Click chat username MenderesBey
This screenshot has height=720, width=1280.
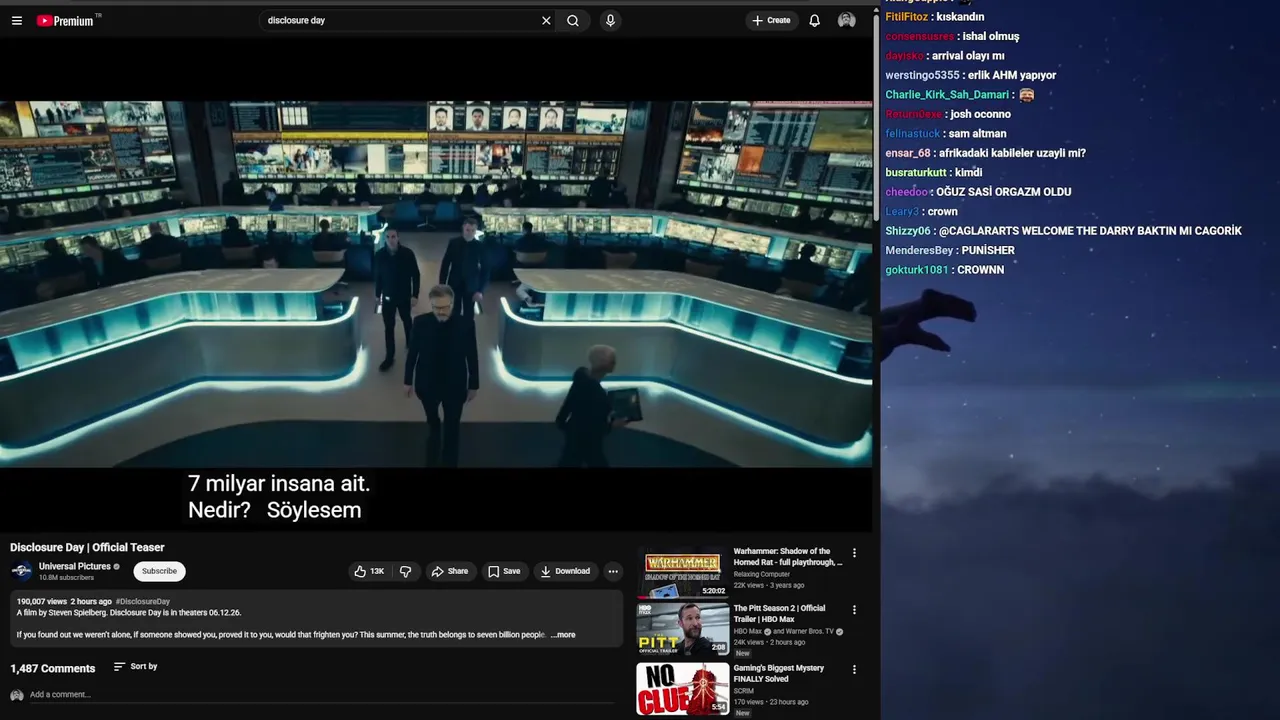(919, 250)
